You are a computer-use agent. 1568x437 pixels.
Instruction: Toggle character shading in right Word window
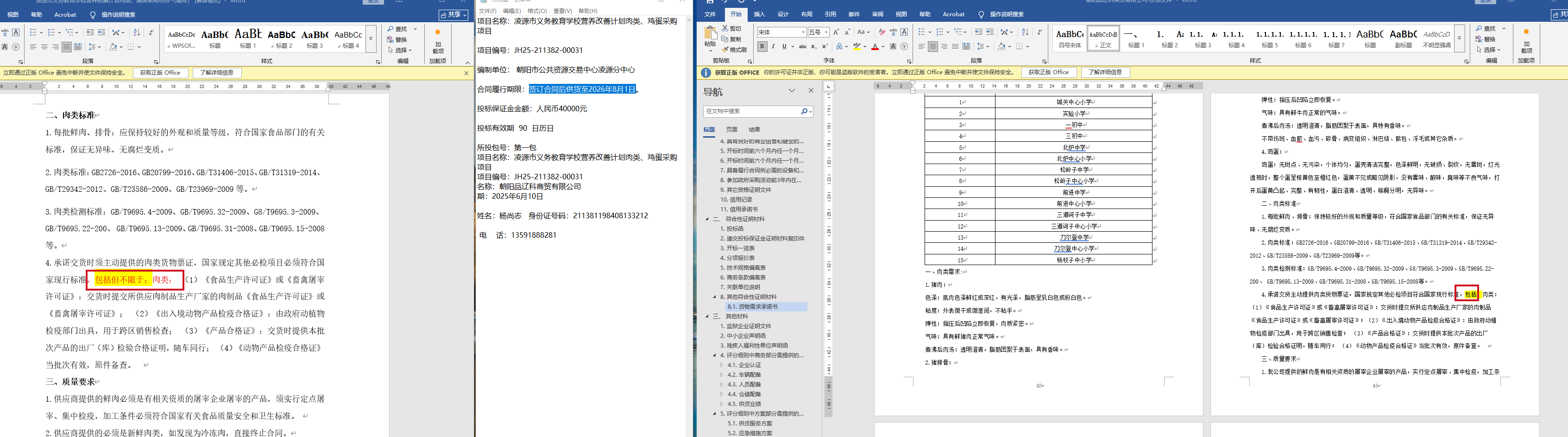[x=893, y=46]
